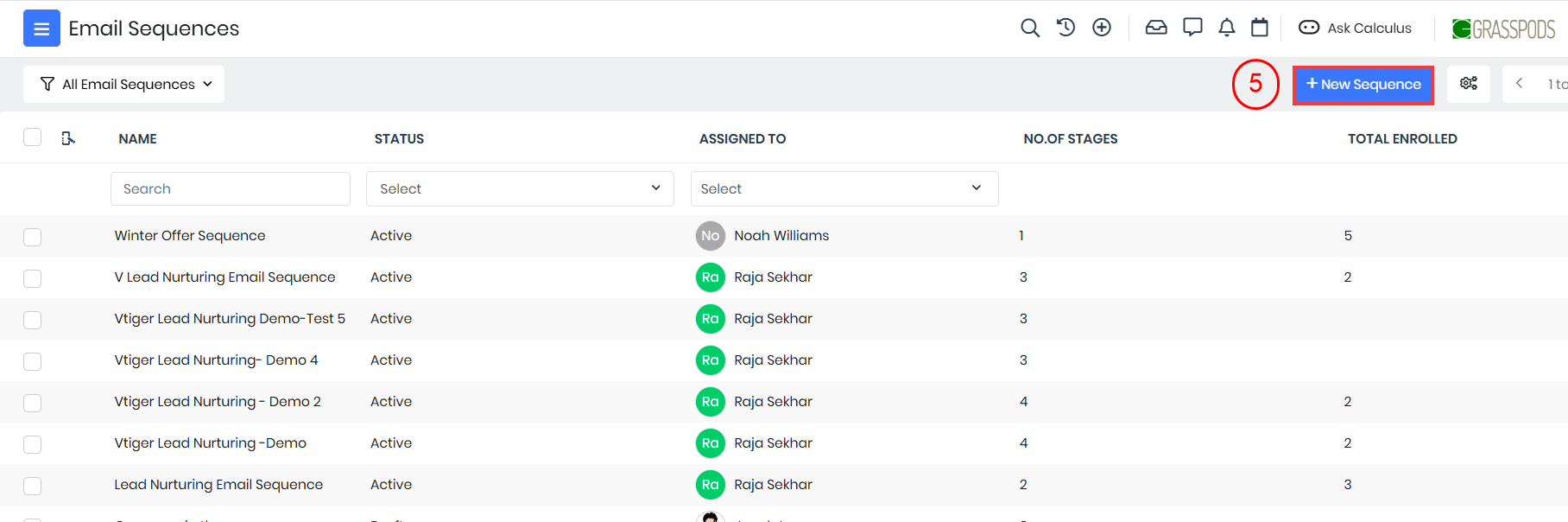The image size is (1568, 522).
Task: Open the chat messages icon
Action: coord(1192,28)
